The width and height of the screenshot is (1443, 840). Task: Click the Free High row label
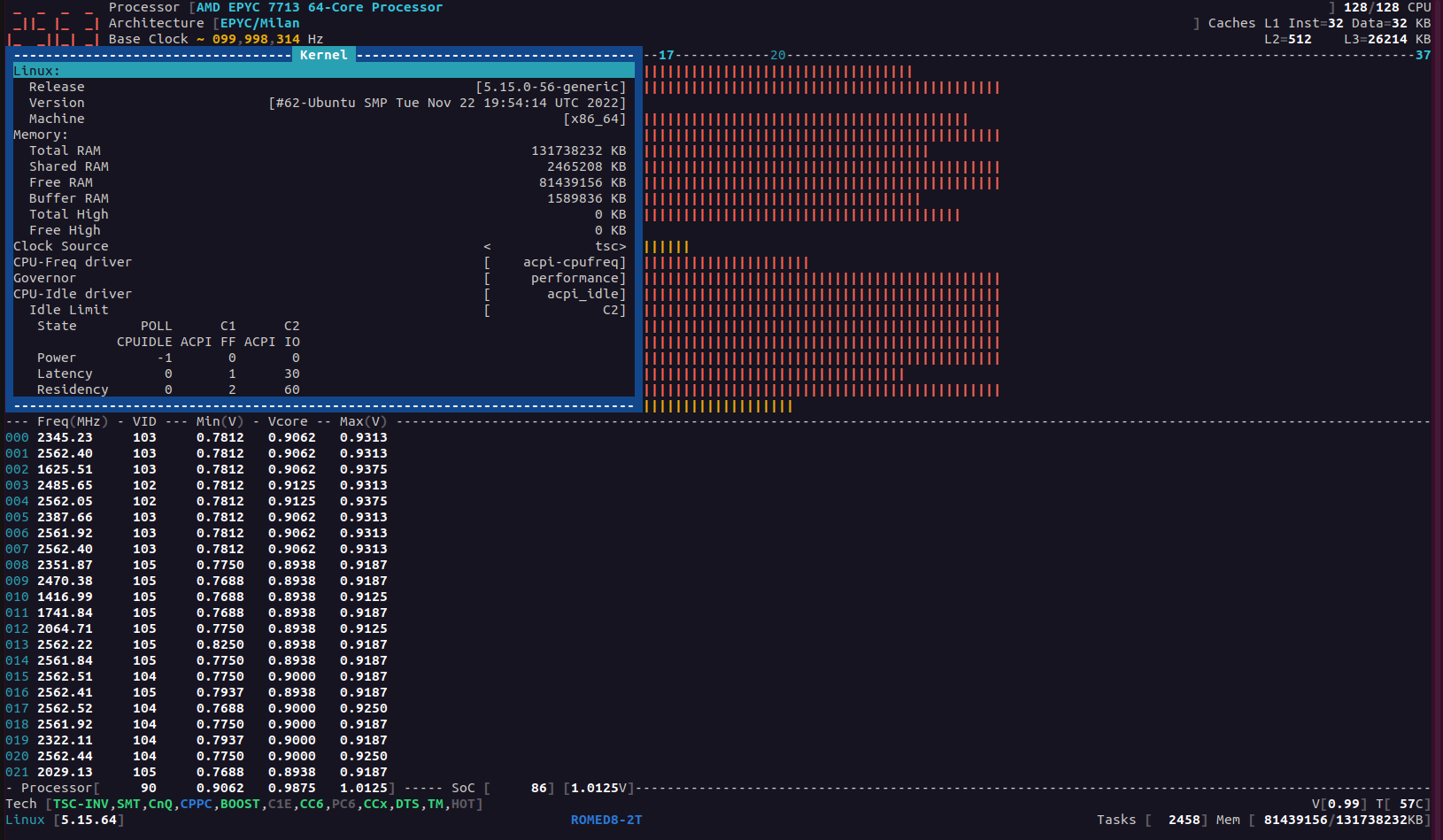click(x=65, y=230)
